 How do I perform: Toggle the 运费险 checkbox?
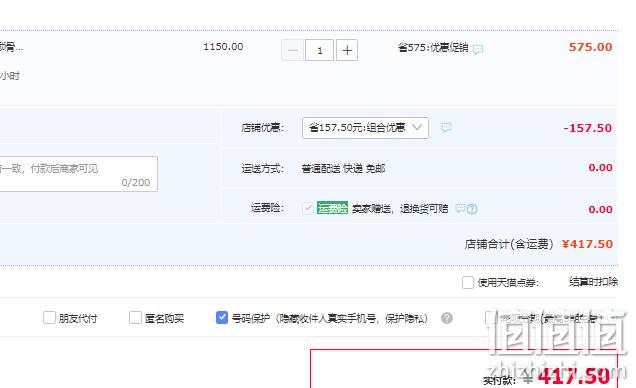(x=308, y=208)
